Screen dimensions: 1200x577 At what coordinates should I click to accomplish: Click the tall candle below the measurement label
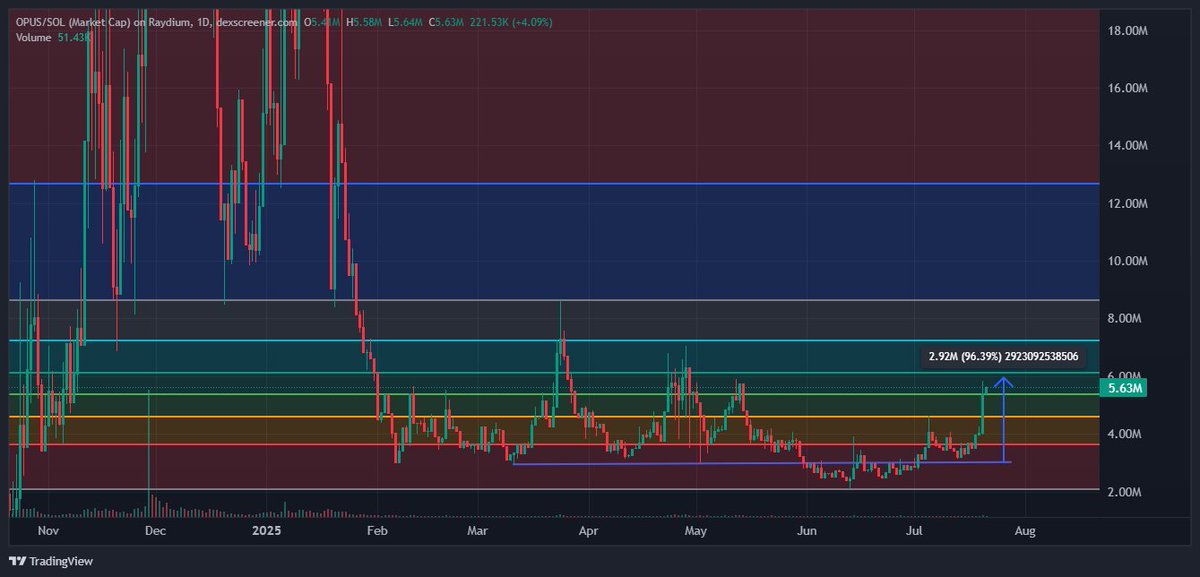pyautogui.click(x=984, y=410)
